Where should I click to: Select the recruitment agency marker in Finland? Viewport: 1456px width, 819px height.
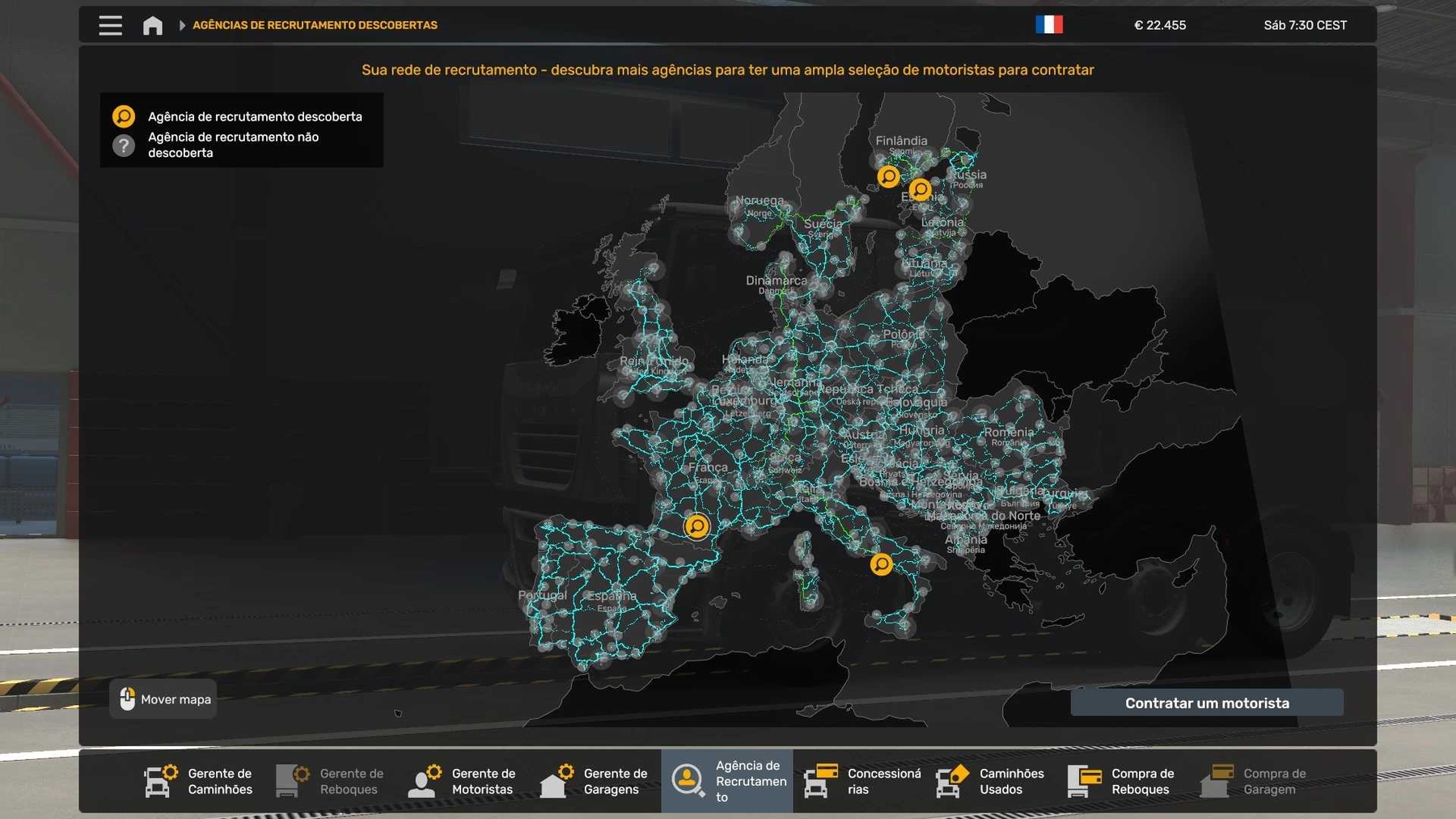(888, 176)
